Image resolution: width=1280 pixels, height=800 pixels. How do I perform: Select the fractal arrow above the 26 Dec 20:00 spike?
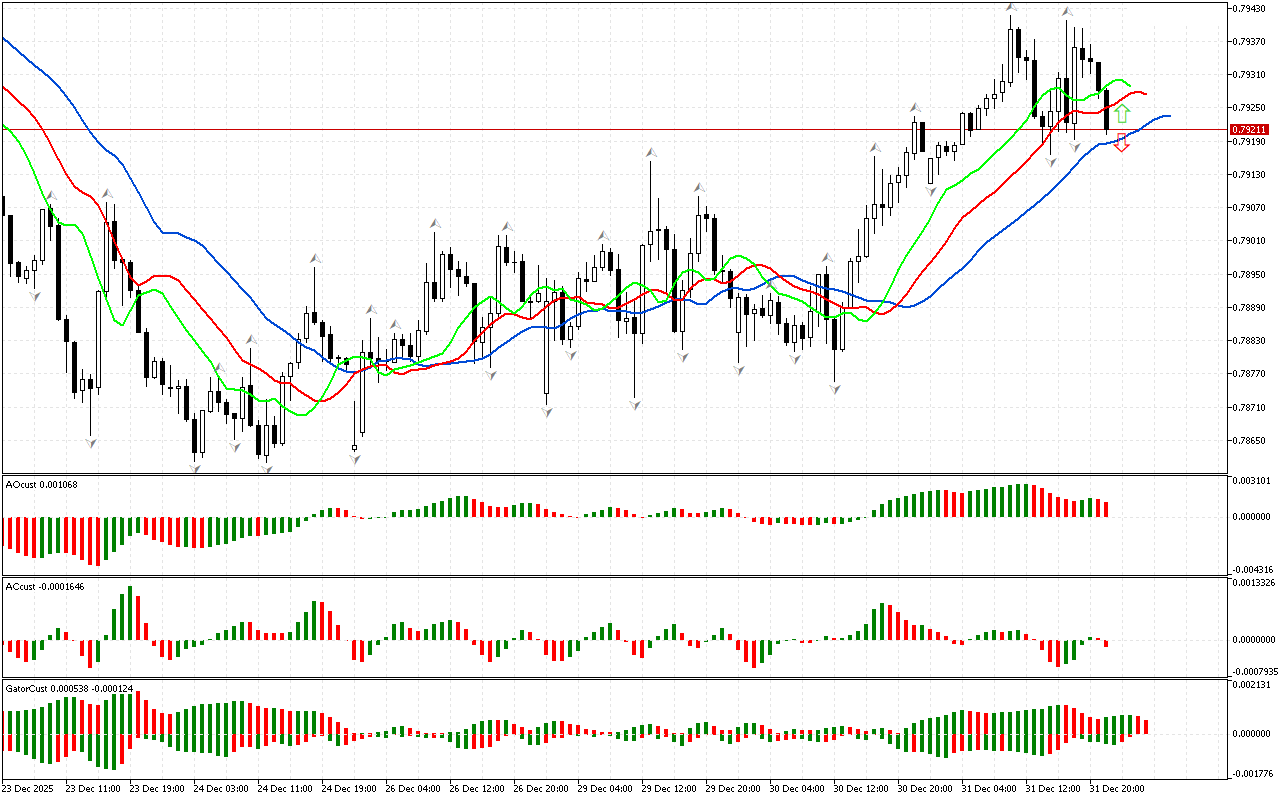point(651,152)
